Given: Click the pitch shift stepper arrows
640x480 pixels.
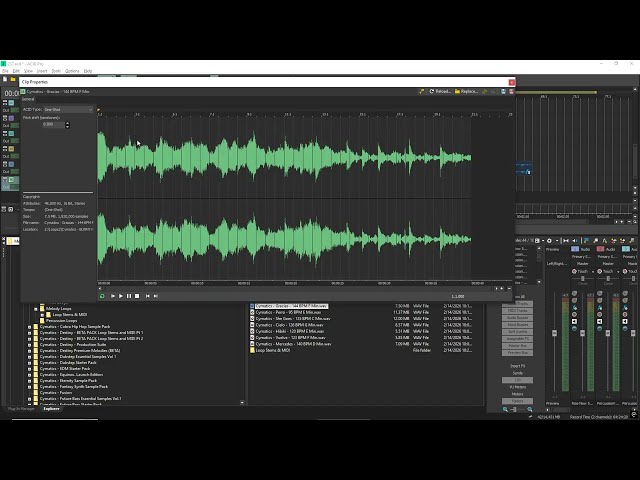Looking at the screenshot, I should click(x=67, y=124).
